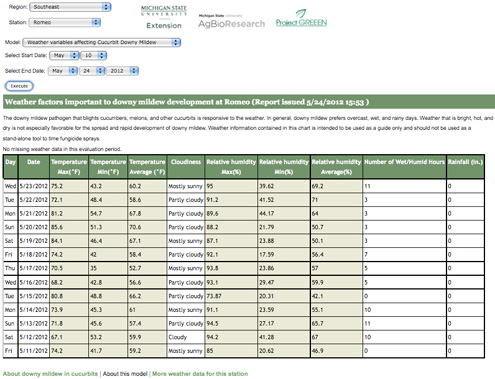Click the Relative humidity Average column header

click(x=336, y=167)
